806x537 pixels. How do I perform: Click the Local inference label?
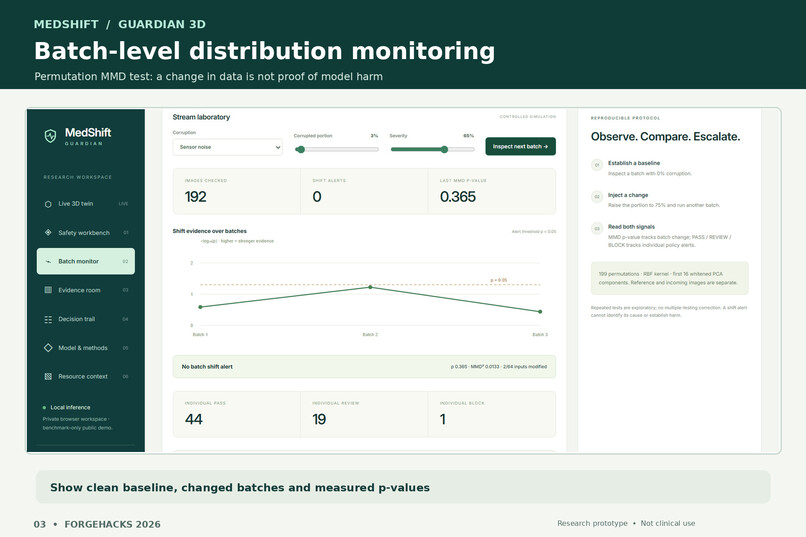(x=70, y=408)
